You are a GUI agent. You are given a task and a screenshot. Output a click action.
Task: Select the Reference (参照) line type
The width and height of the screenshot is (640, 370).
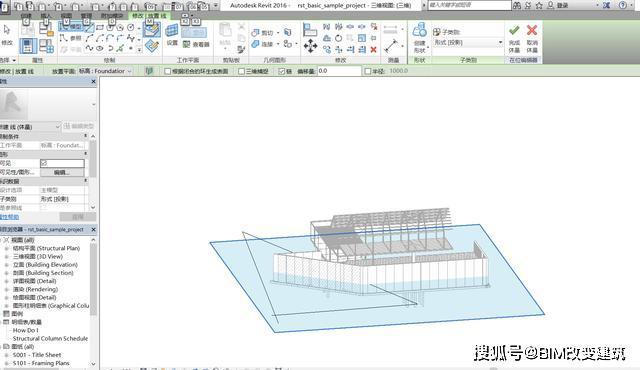point(71,38)
